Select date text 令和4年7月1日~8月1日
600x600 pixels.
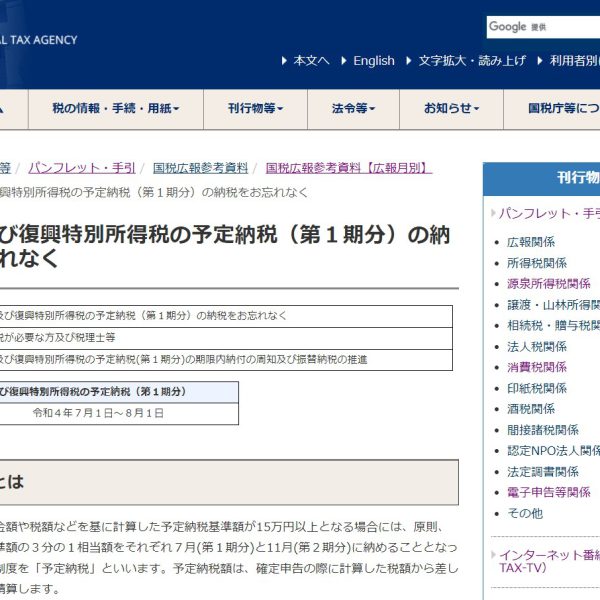[98, 413]
